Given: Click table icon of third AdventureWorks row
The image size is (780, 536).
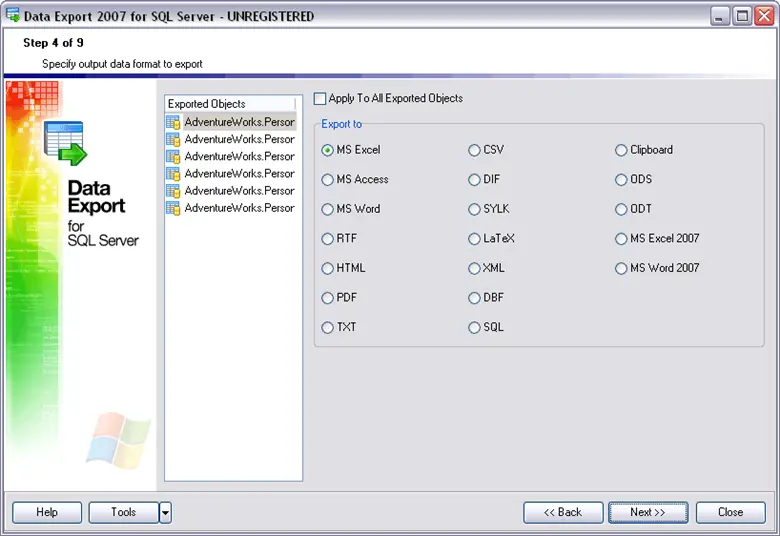Looking at the screenshot, I should 173,156.
